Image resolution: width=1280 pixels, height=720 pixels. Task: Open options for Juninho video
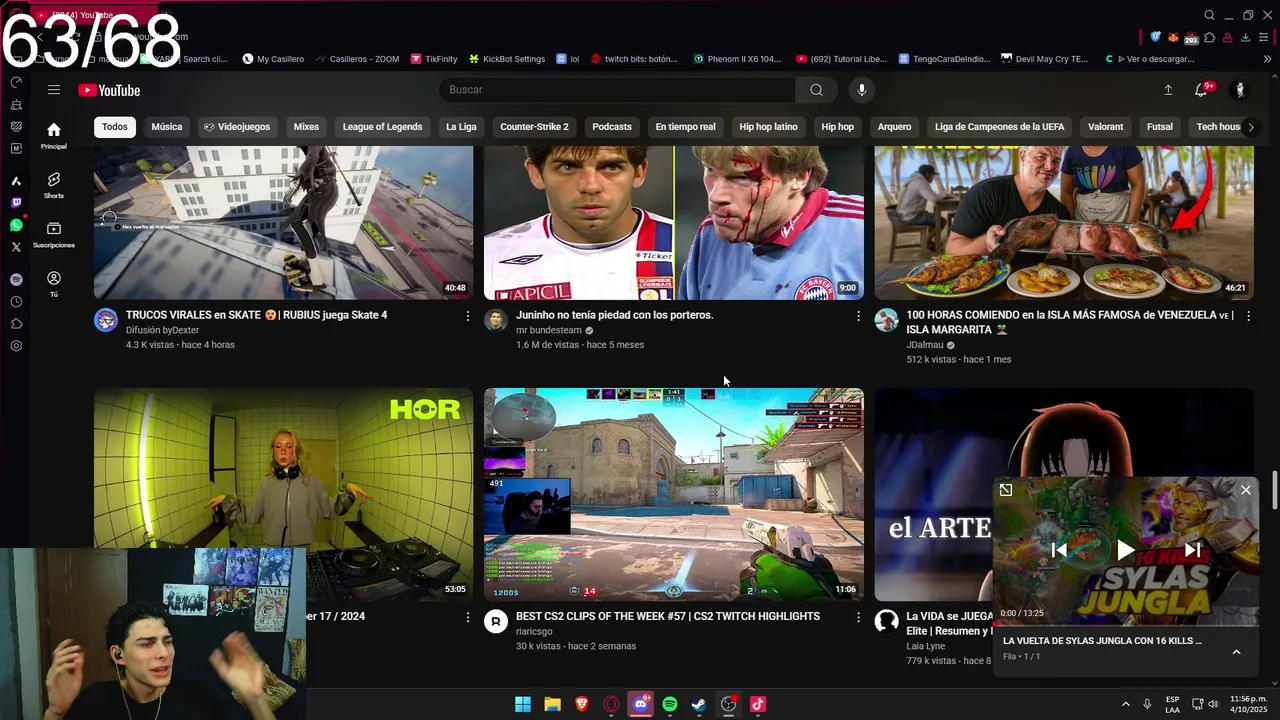857,316
